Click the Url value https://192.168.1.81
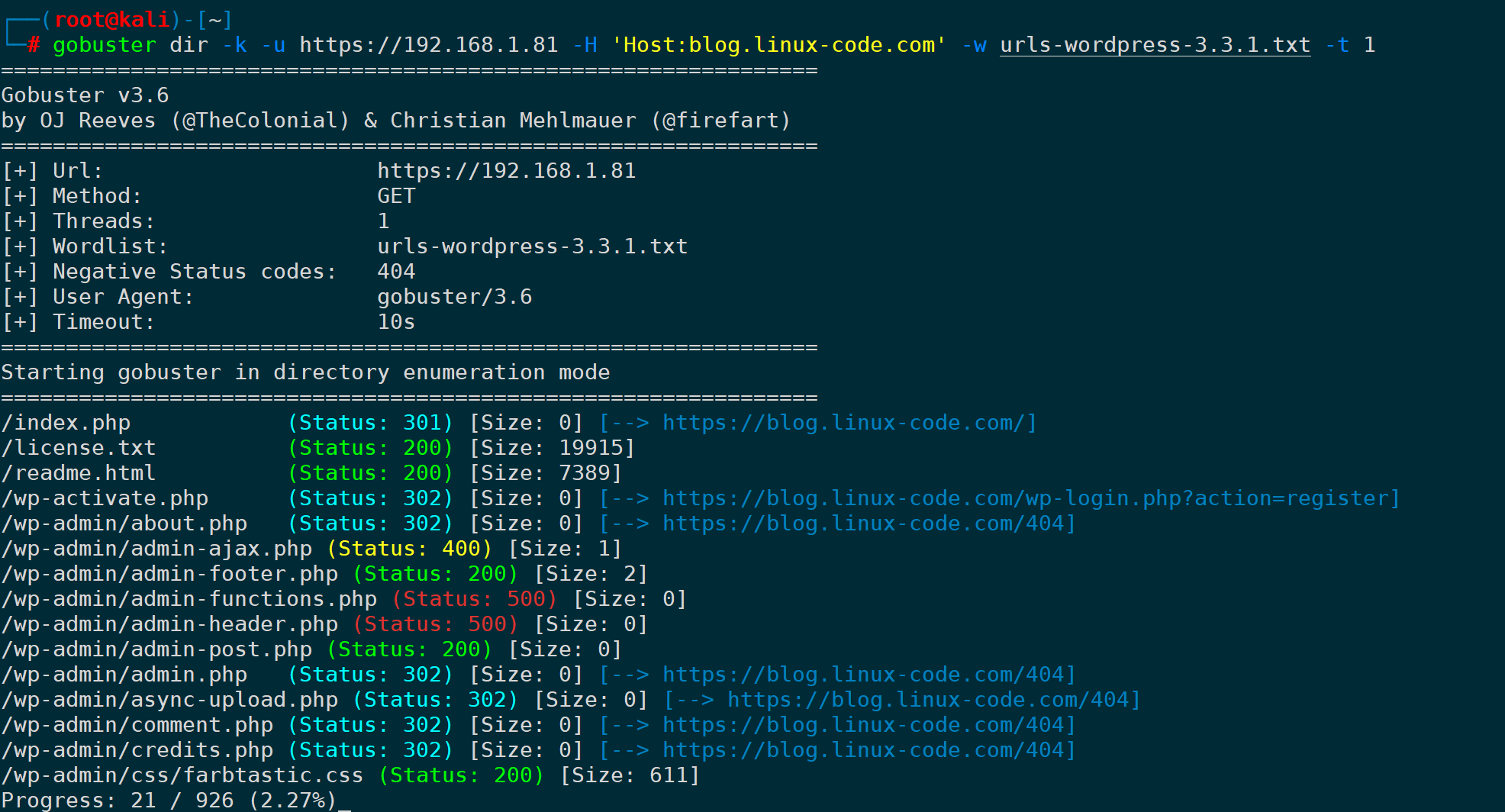1505x812 pixels. coord(507,171)
